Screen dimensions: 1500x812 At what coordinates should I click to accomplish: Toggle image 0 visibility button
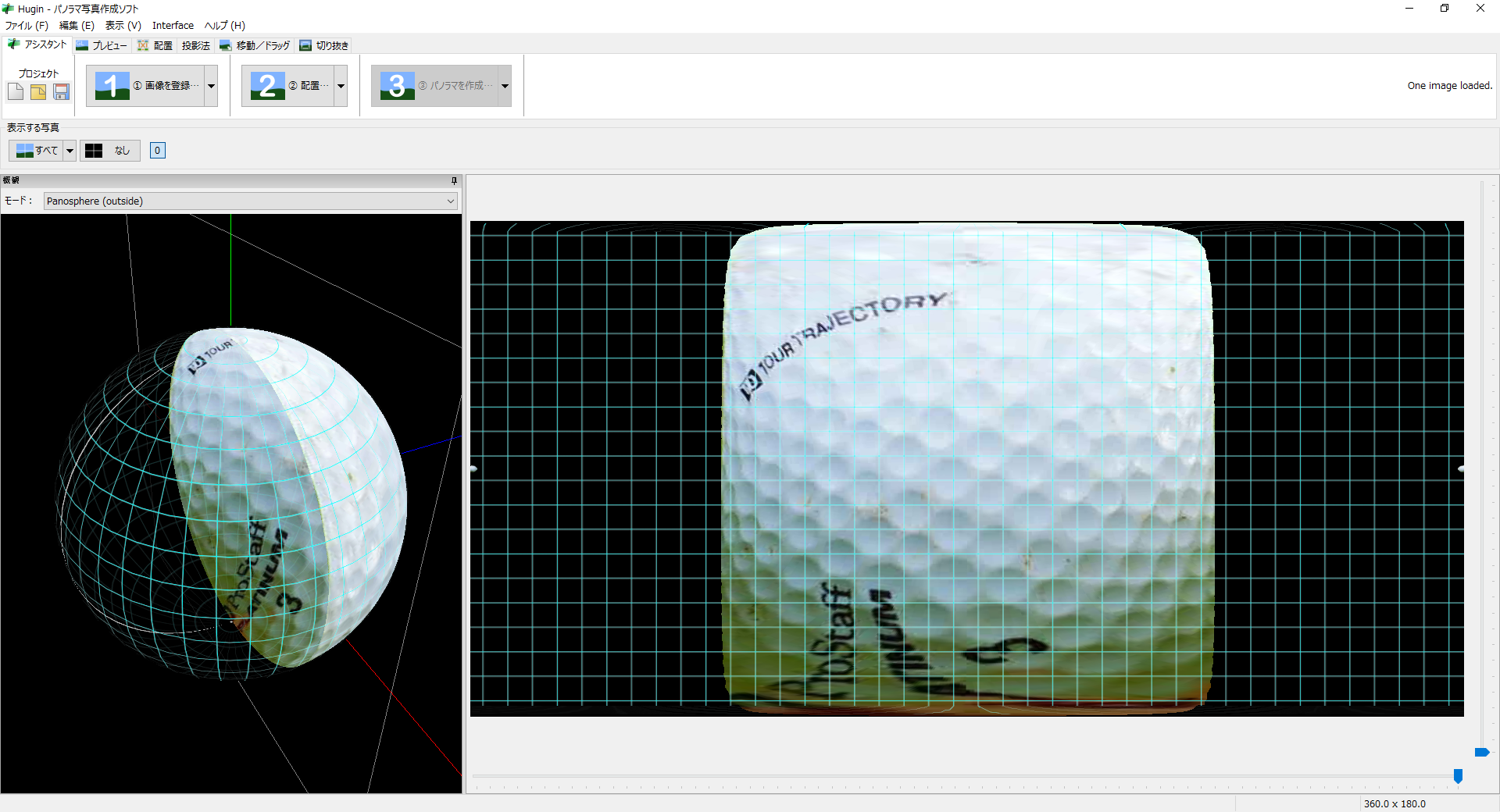(x=157, y=151)
